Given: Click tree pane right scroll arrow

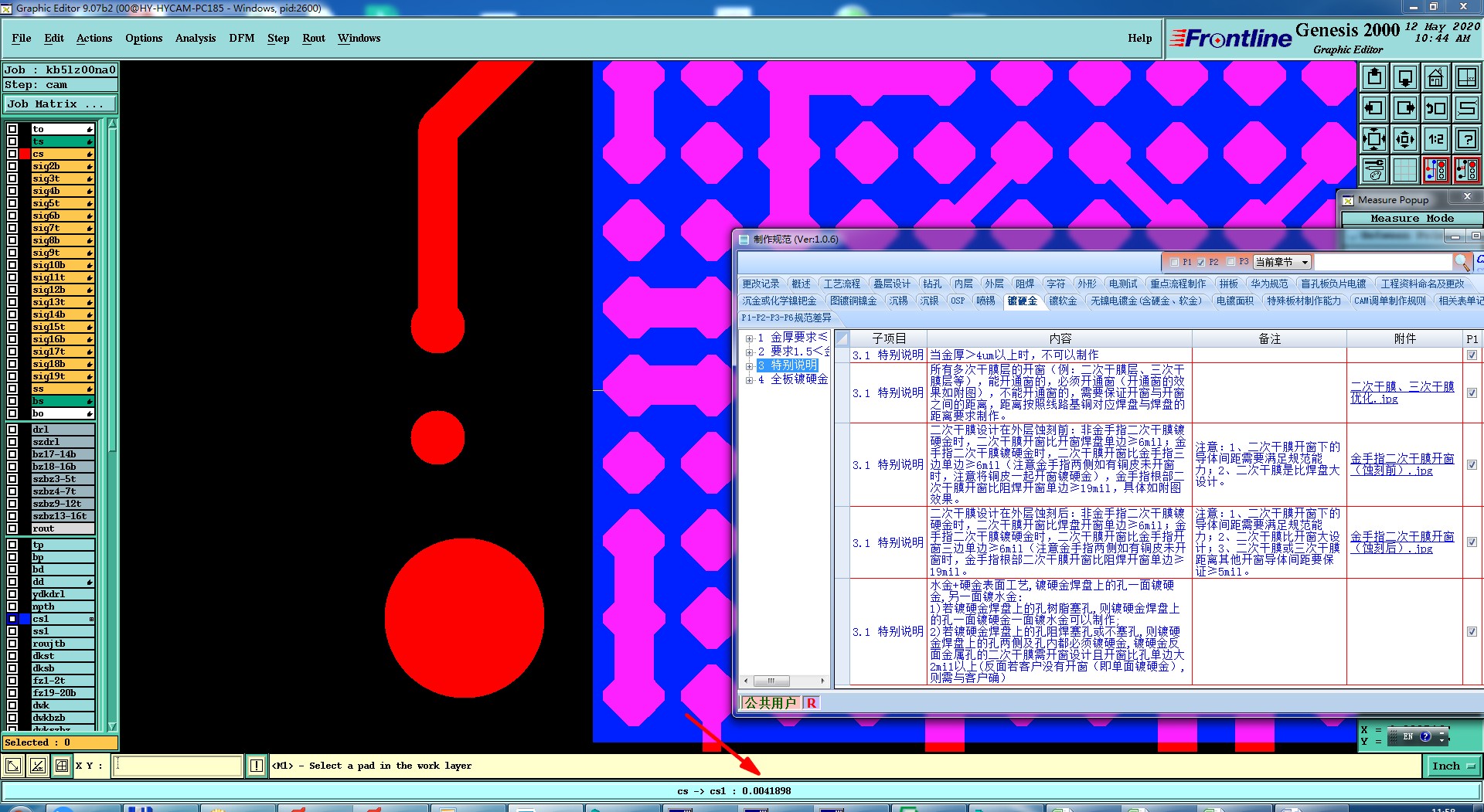Looking at the screenshot, I should pos(822,681).
